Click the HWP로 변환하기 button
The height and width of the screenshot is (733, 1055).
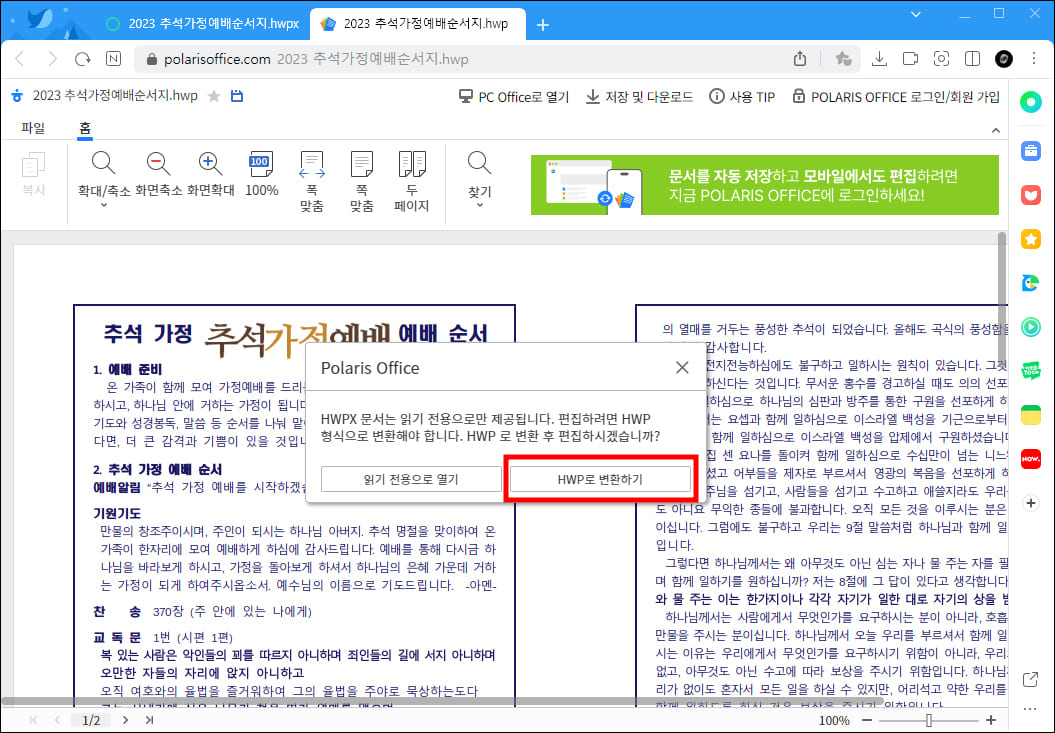[x=600, y=479]
